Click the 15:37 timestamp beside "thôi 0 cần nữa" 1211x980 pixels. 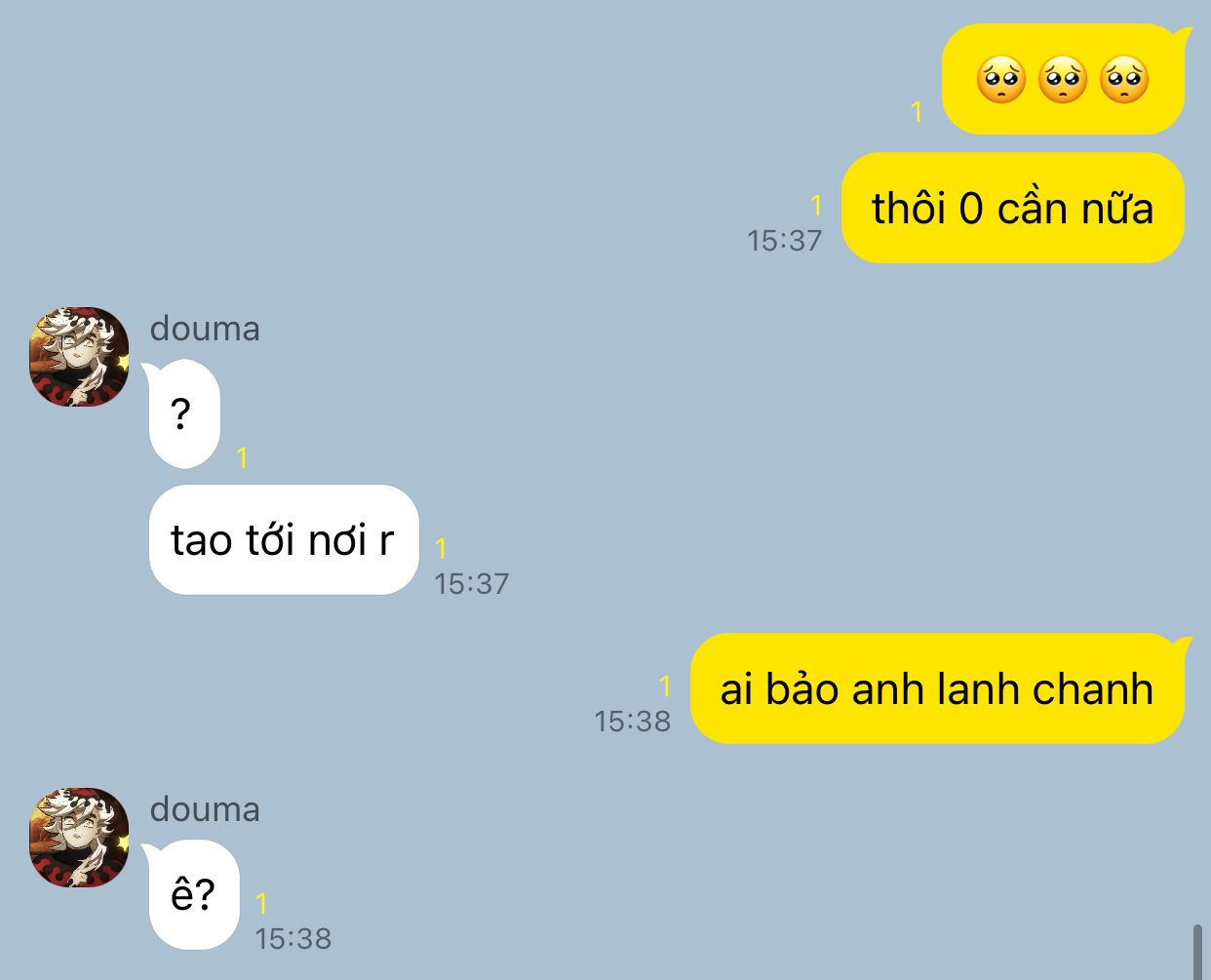pyautogui.click(x=785, y=240)
